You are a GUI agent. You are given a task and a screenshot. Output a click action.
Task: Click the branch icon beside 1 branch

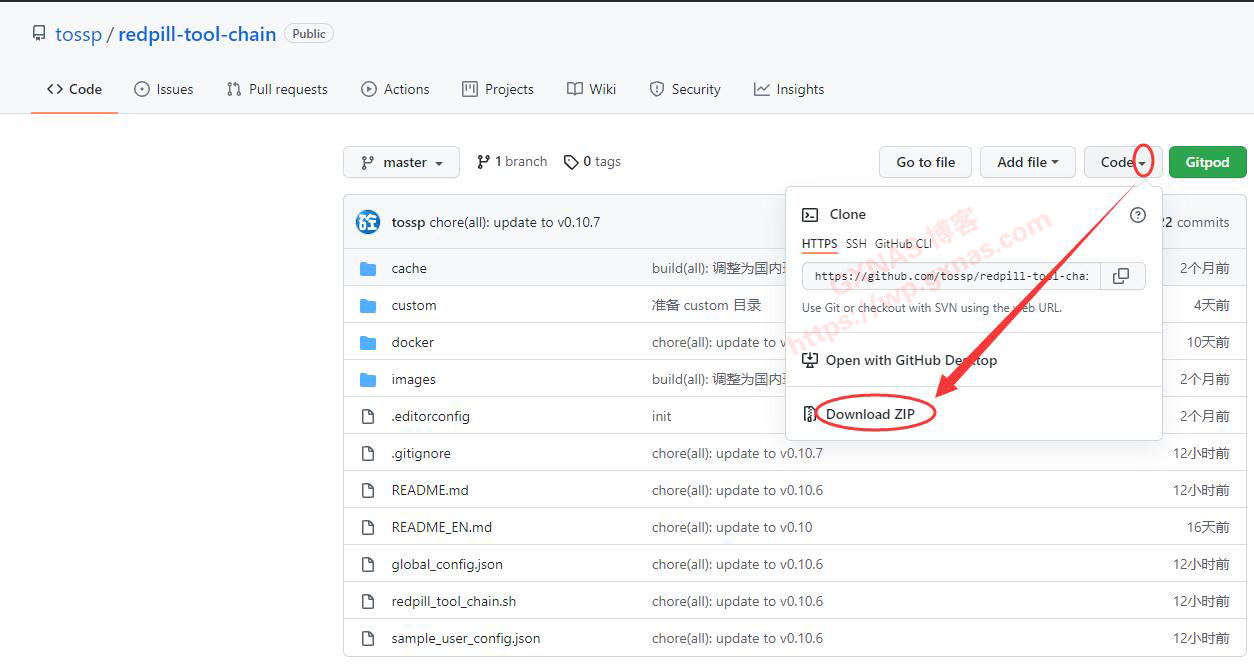coord(484,162)
